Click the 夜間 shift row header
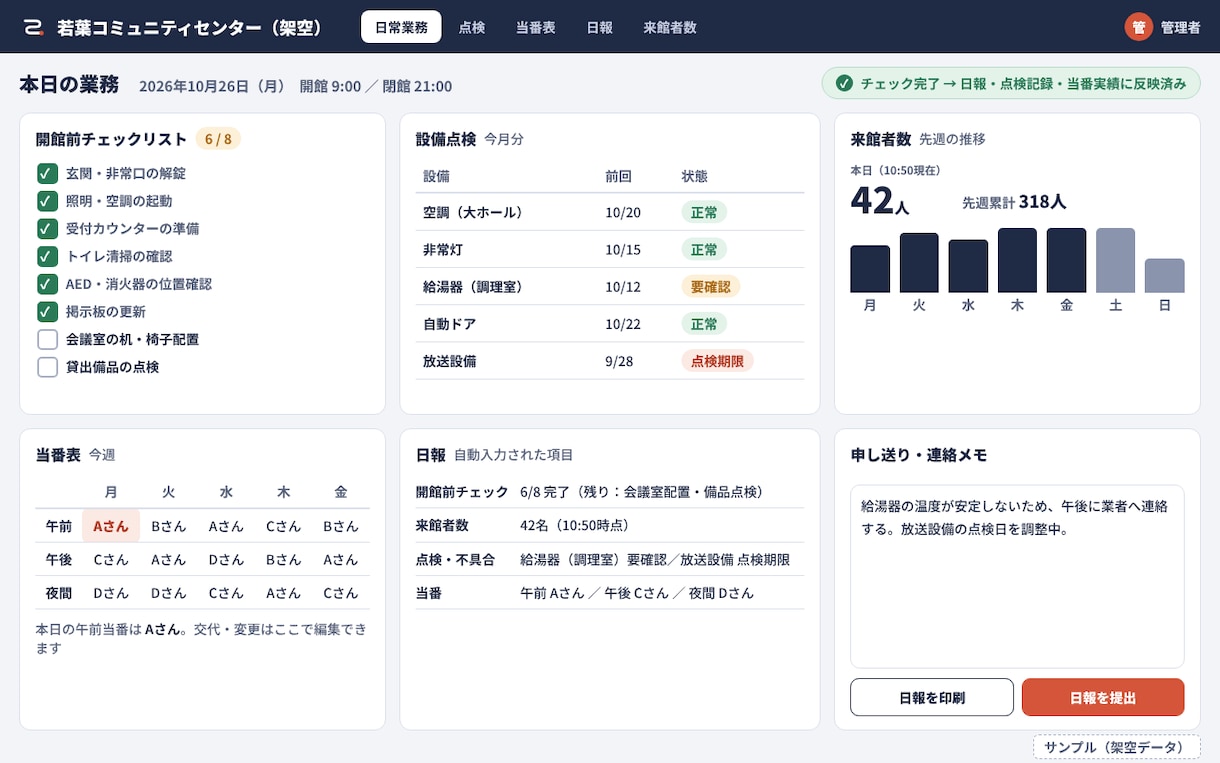Image resolution: width=1220 pixels, height=763 pixels. tap(59, 593)
